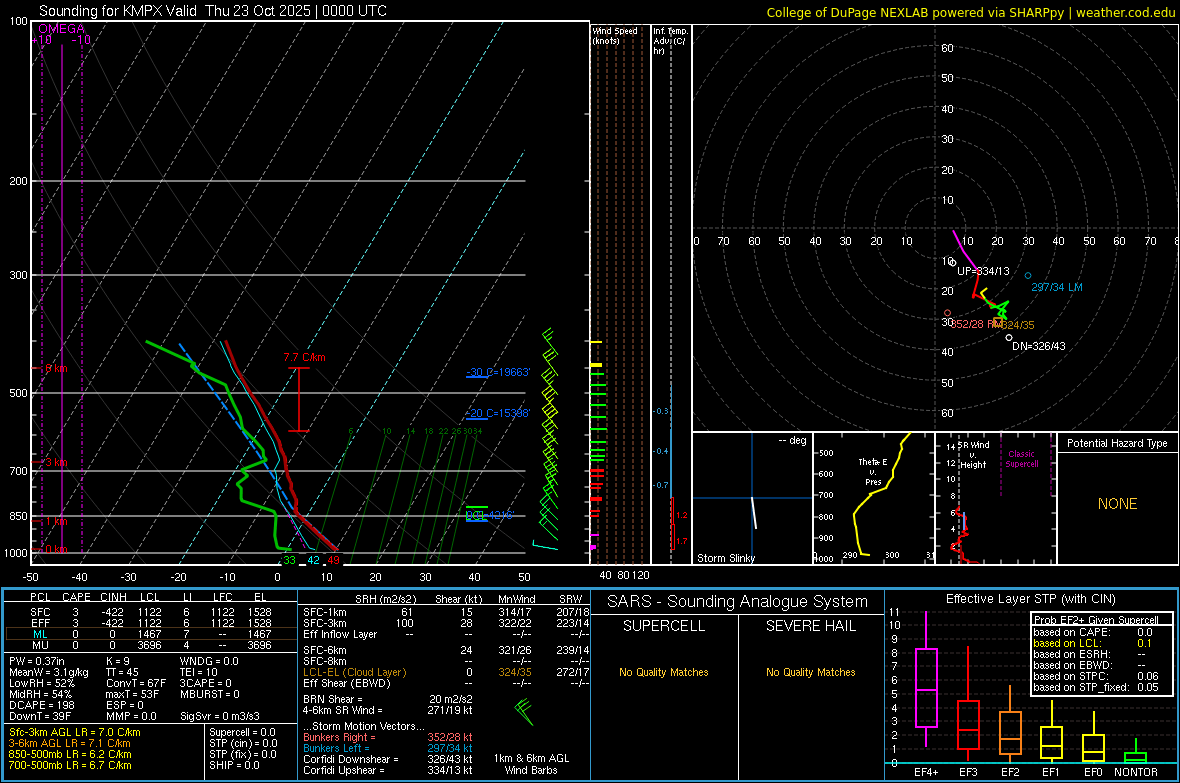
Task: Click the SHIP = 0.0 value
Action: (234, 765)
